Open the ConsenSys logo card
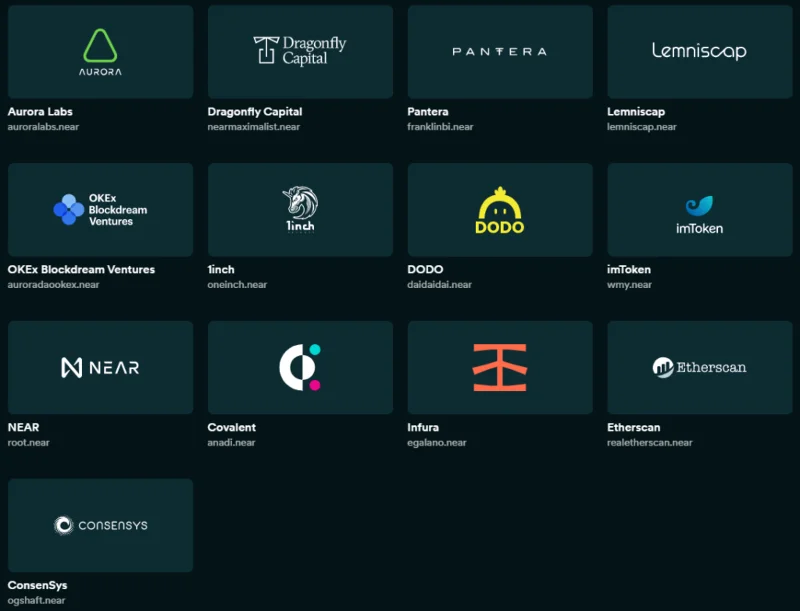This screenshot has width=800, height=611. click(x=101, y=525)
